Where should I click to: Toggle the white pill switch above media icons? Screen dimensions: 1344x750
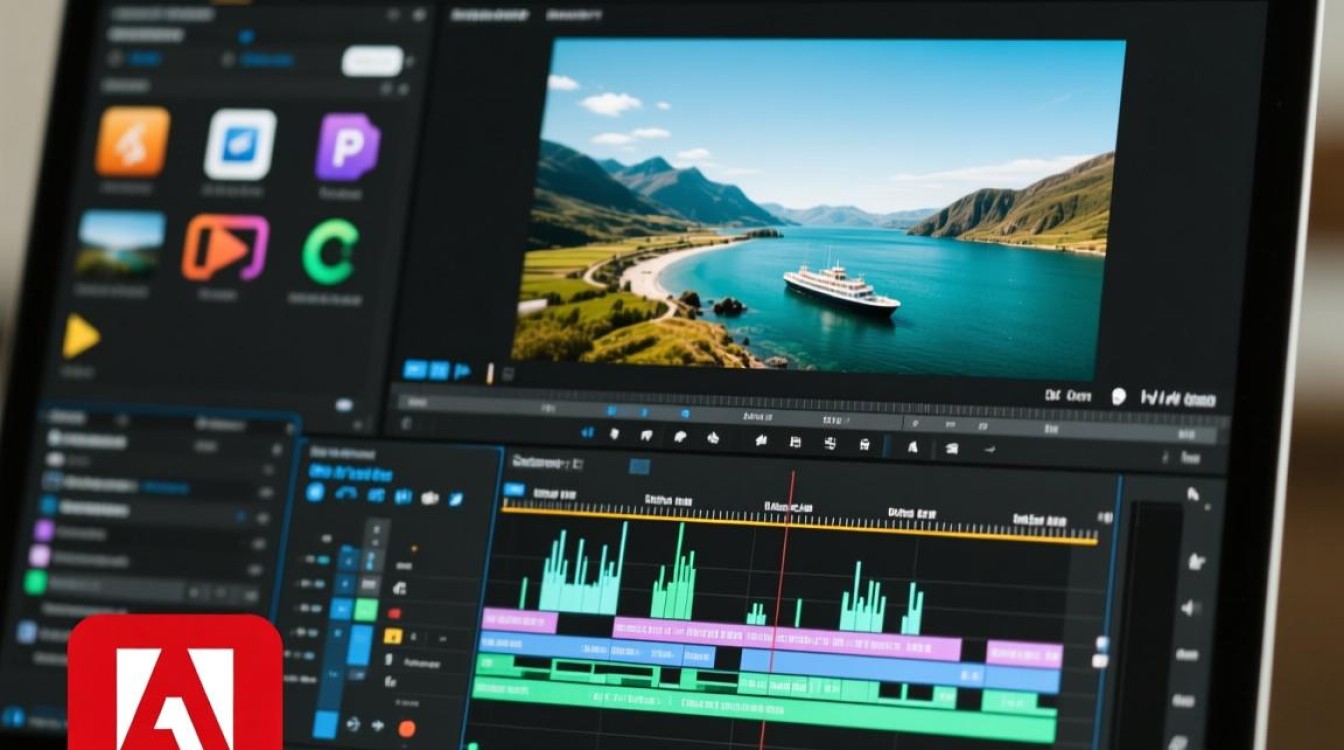[372, 61]
